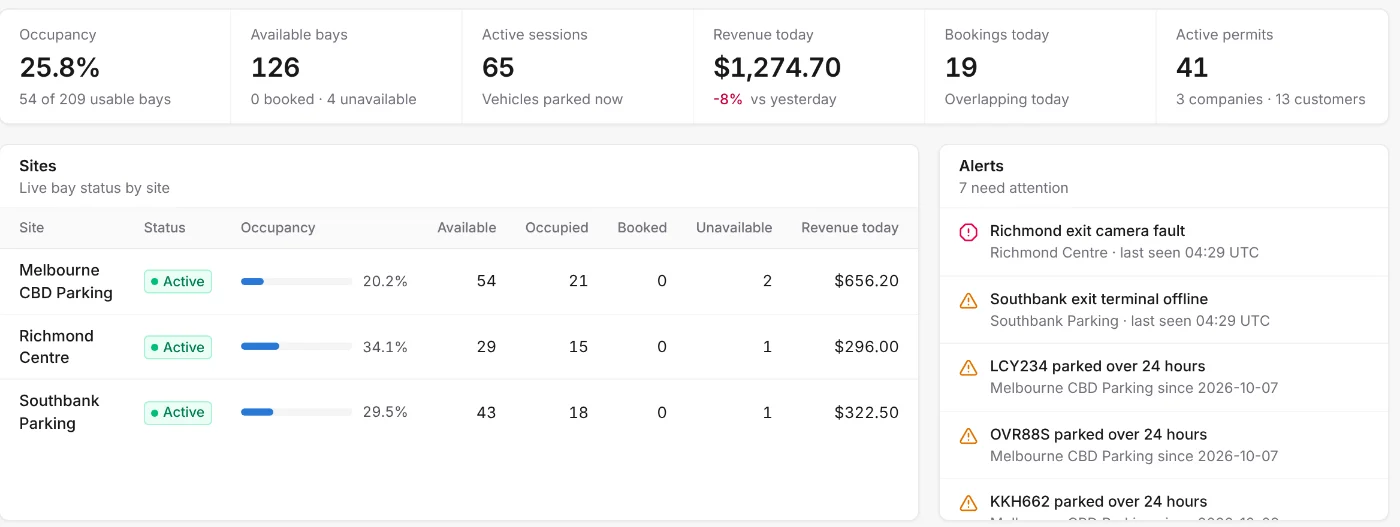
Task: Click the -8% revenue change indicator
Action: [x=728, y=99]
